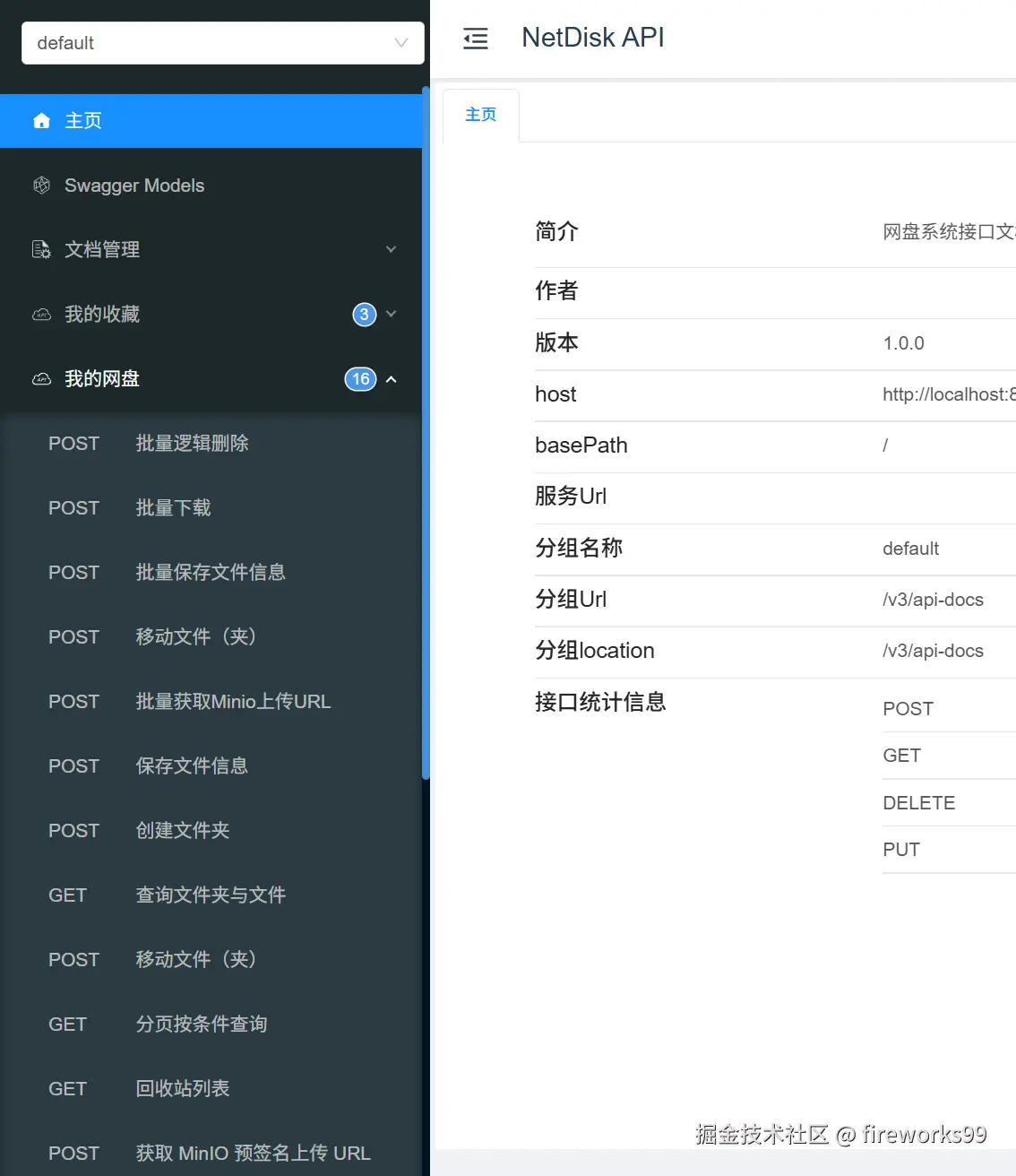Switch to the 主页 tab
Viewport: 1016px width, 1176px height.
[481, 115]
